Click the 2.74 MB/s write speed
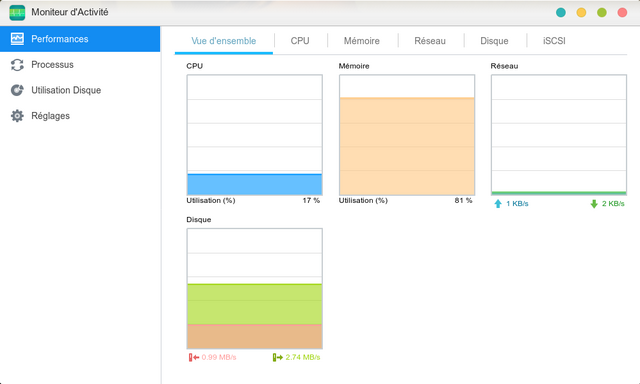The width and height of the screenshot is (640, 384). coord(303,357)
